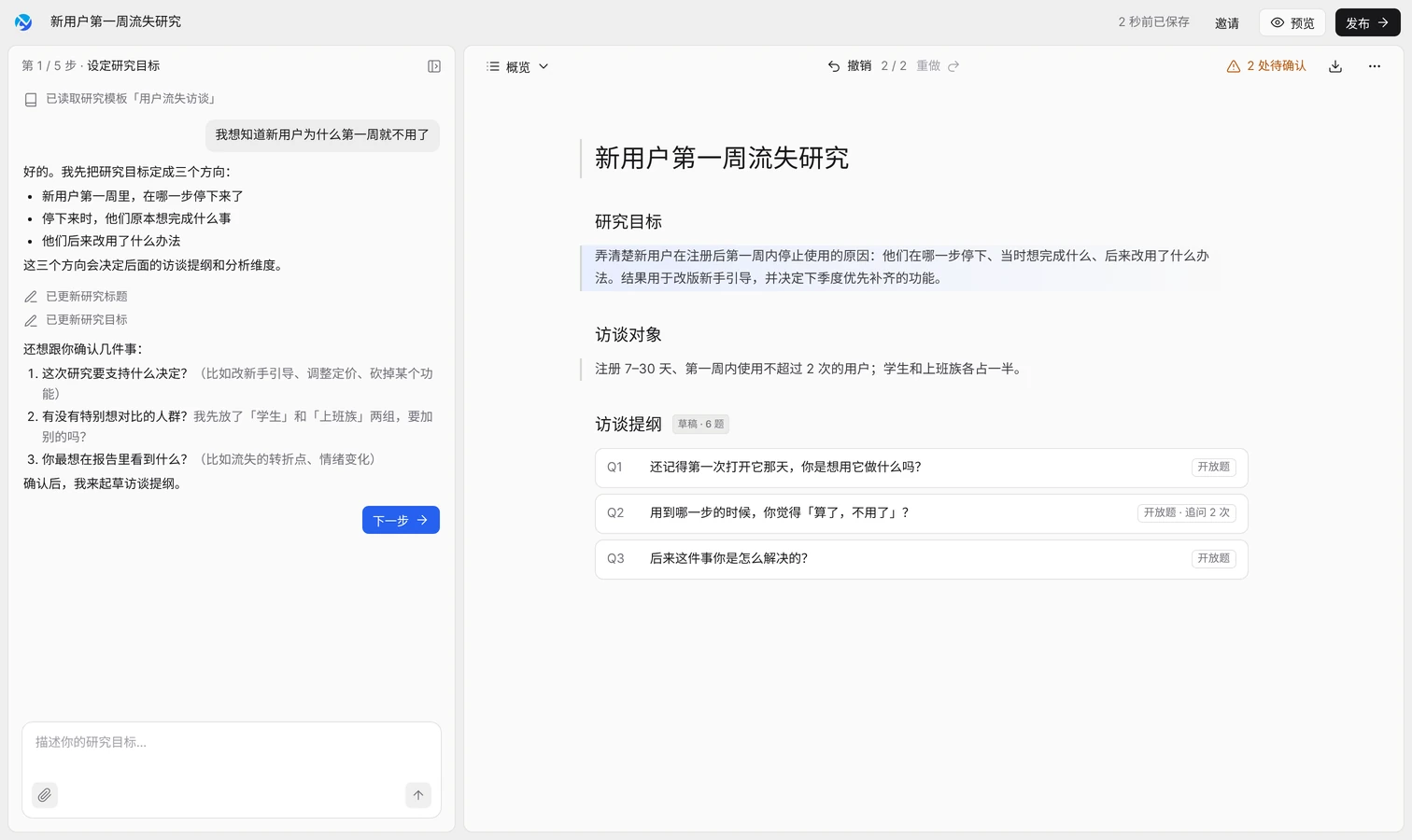Click the 访谈对象 section heading
Viewport: 1412px width, 840px height.
click(628, 335)
